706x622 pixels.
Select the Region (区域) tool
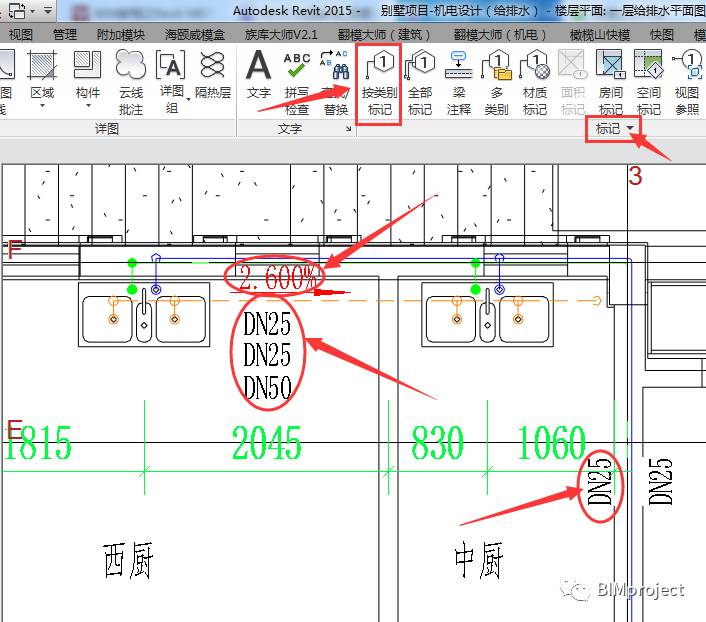click(42, 74)
